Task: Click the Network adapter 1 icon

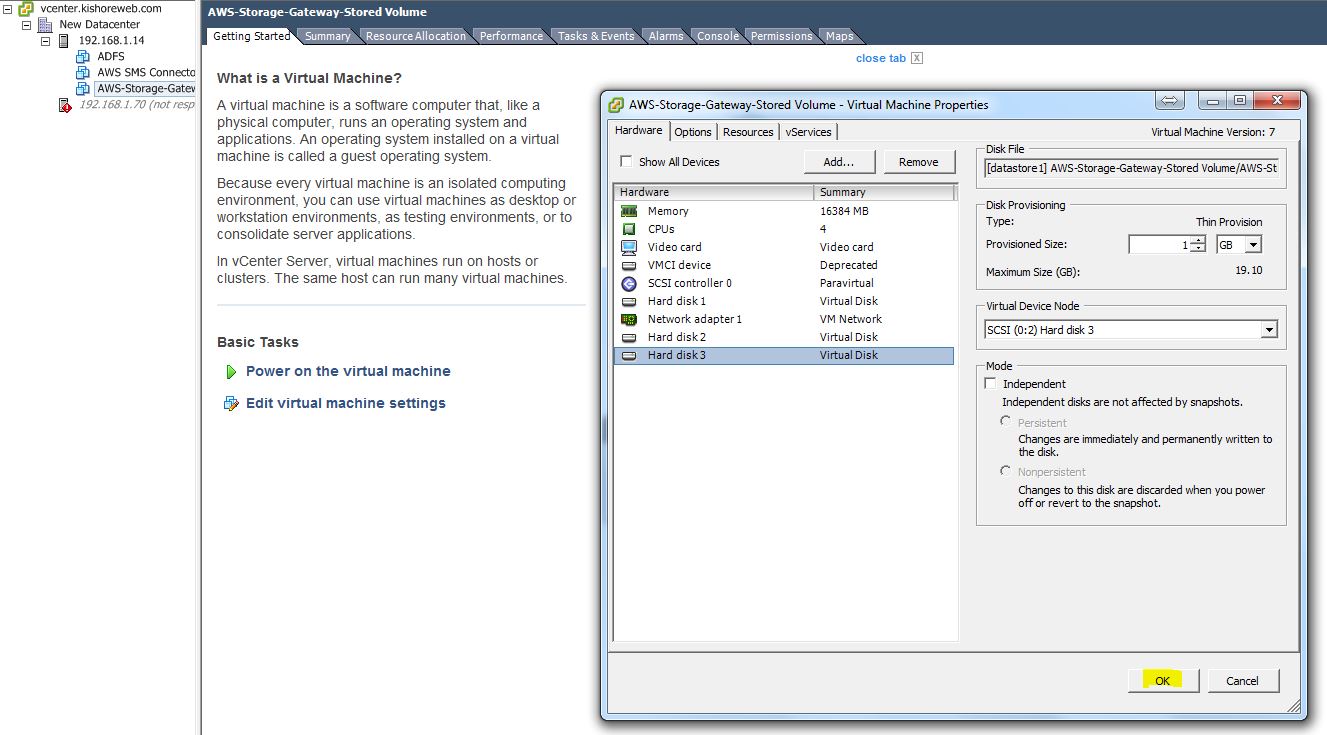Action: [x=629, y=319]
